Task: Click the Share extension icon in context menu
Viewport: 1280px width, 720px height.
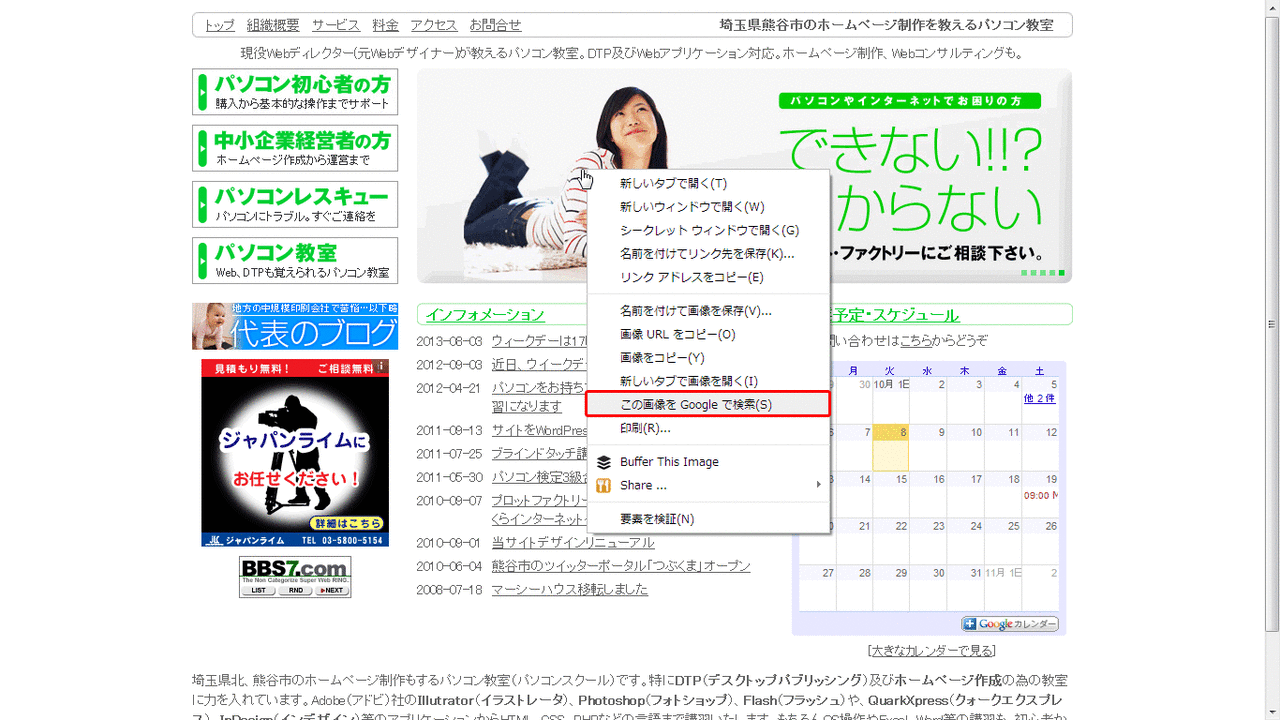Action: point(603,485)
